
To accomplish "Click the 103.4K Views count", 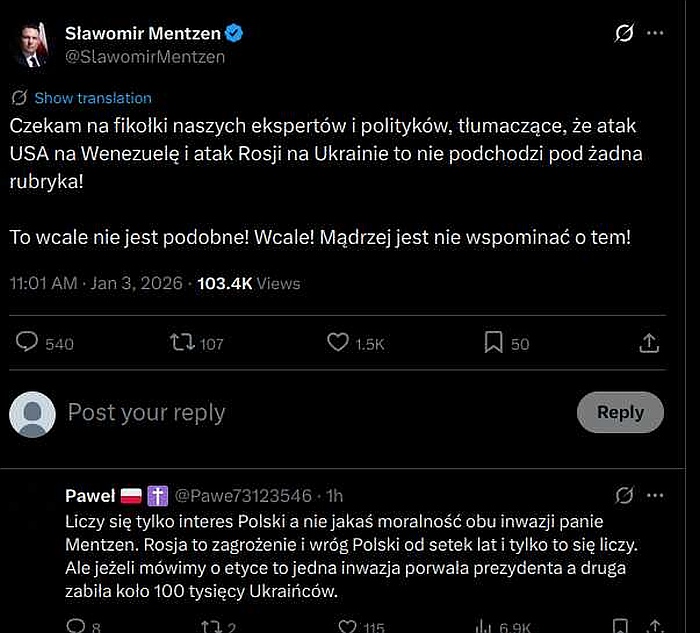I will [248, 283].
